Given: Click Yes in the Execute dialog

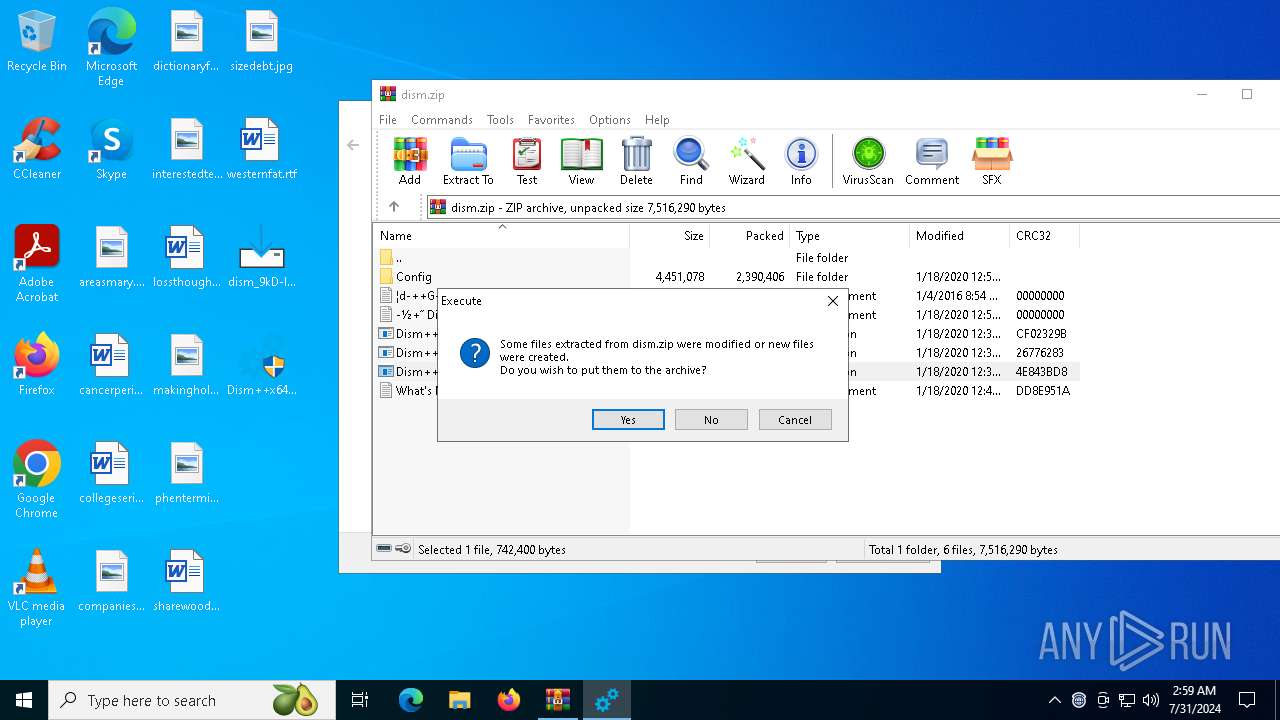Looking at the screenshot, I should coord(628,420).
